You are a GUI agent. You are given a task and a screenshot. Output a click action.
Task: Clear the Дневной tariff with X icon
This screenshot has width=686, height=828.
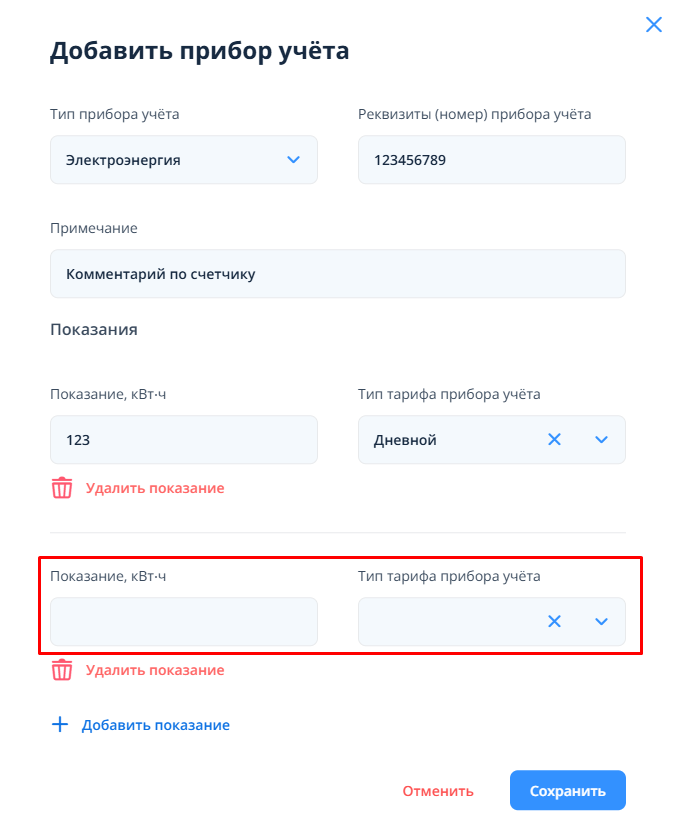[x=554, y=440]
